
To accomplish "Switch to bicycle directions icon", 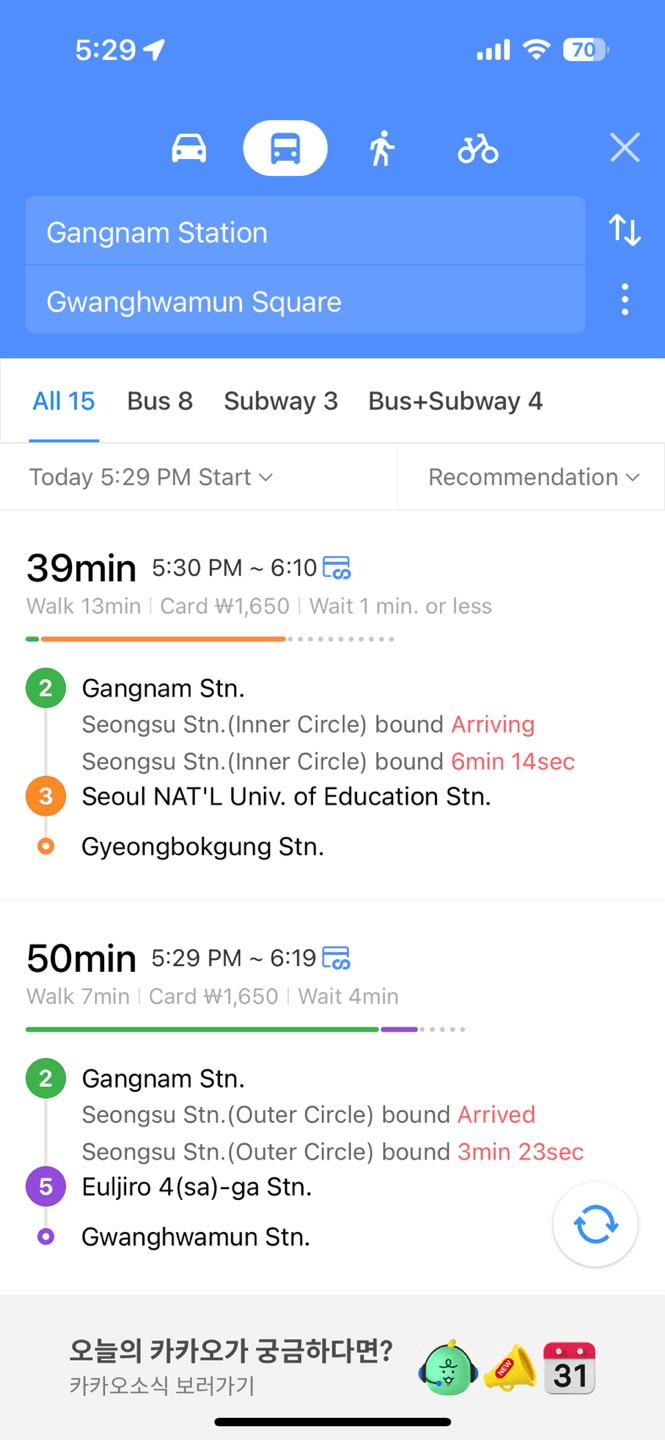I will [477, 149].
